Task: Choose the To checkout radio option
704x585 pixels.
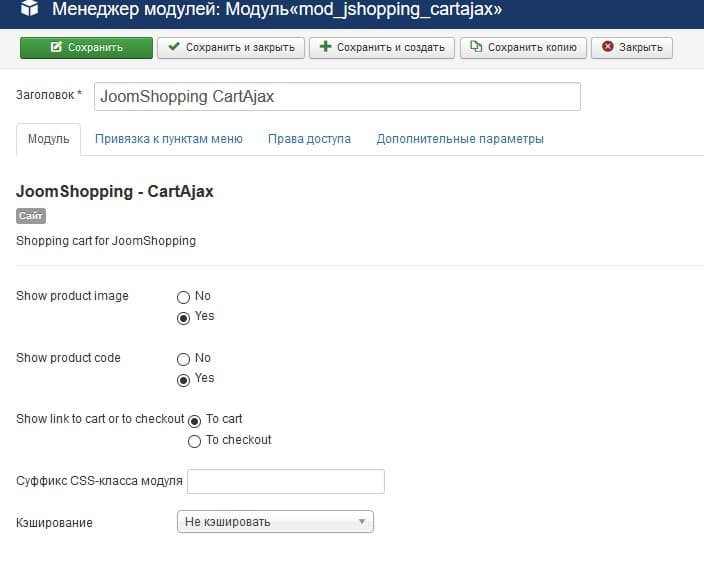Action: click(x=194, y=441)
